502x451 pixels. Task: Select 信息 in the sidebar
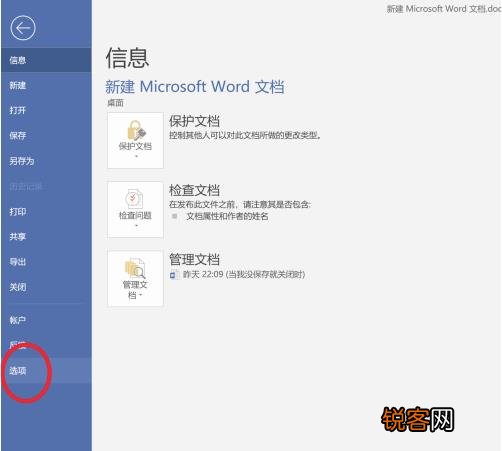point(46,60)
